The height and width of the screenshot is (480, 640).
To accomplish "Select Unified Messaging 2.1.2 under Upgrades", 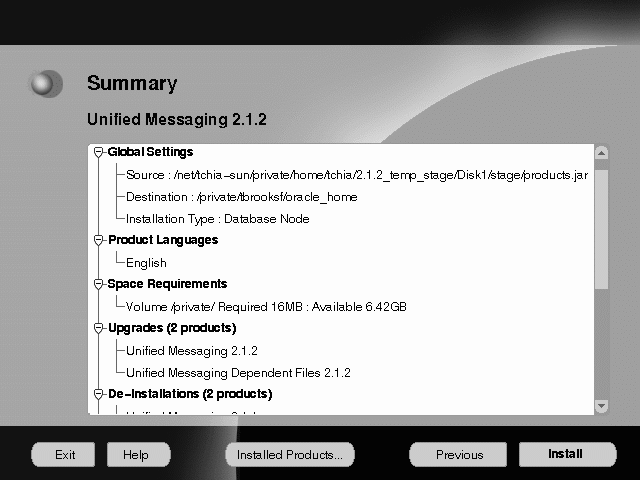I will [192, 351].
